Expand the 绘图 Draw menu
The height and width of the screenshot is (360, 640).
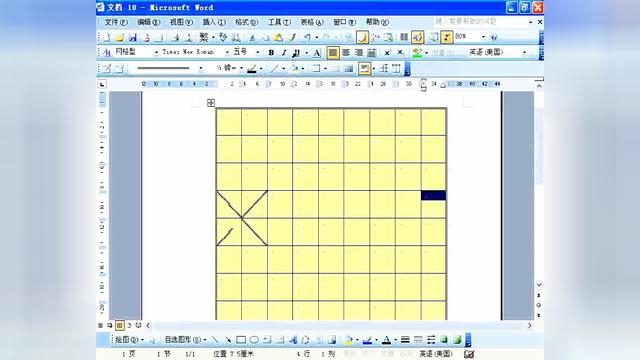pyautogui.click(x=129, y=340)
